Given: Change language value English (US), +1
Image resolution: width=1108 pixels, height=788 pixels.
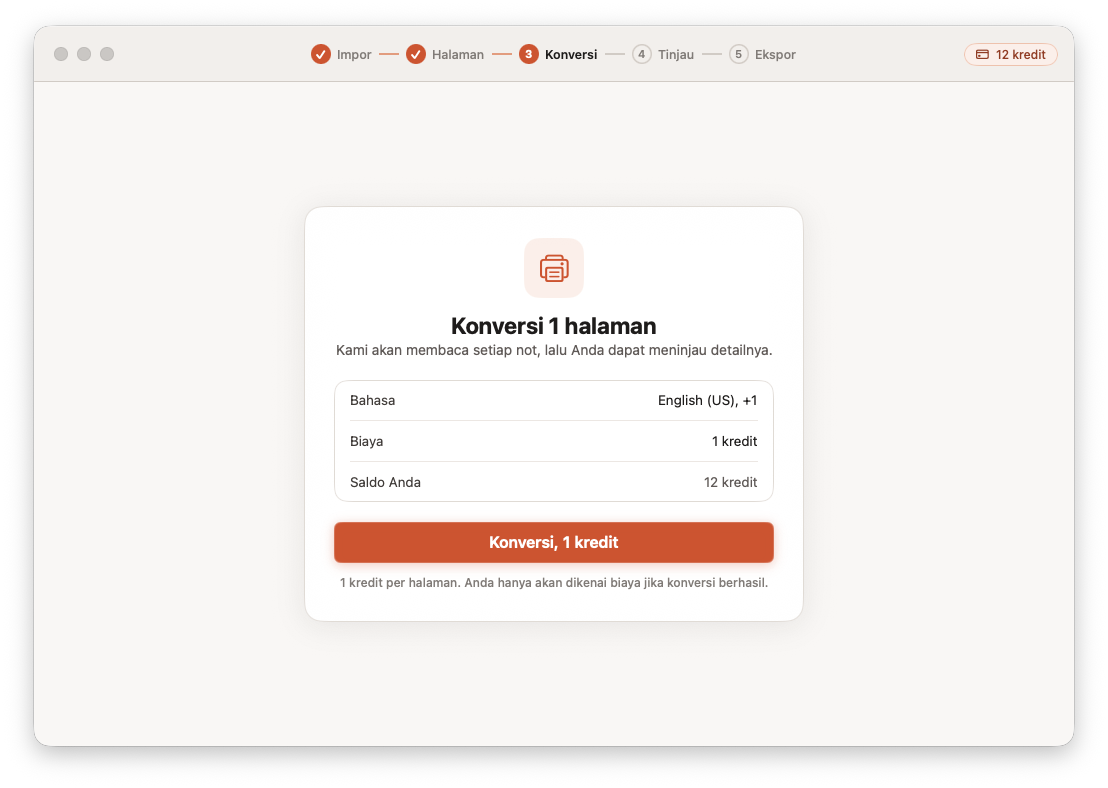Looking at the screenshot, I should [707, 400].
